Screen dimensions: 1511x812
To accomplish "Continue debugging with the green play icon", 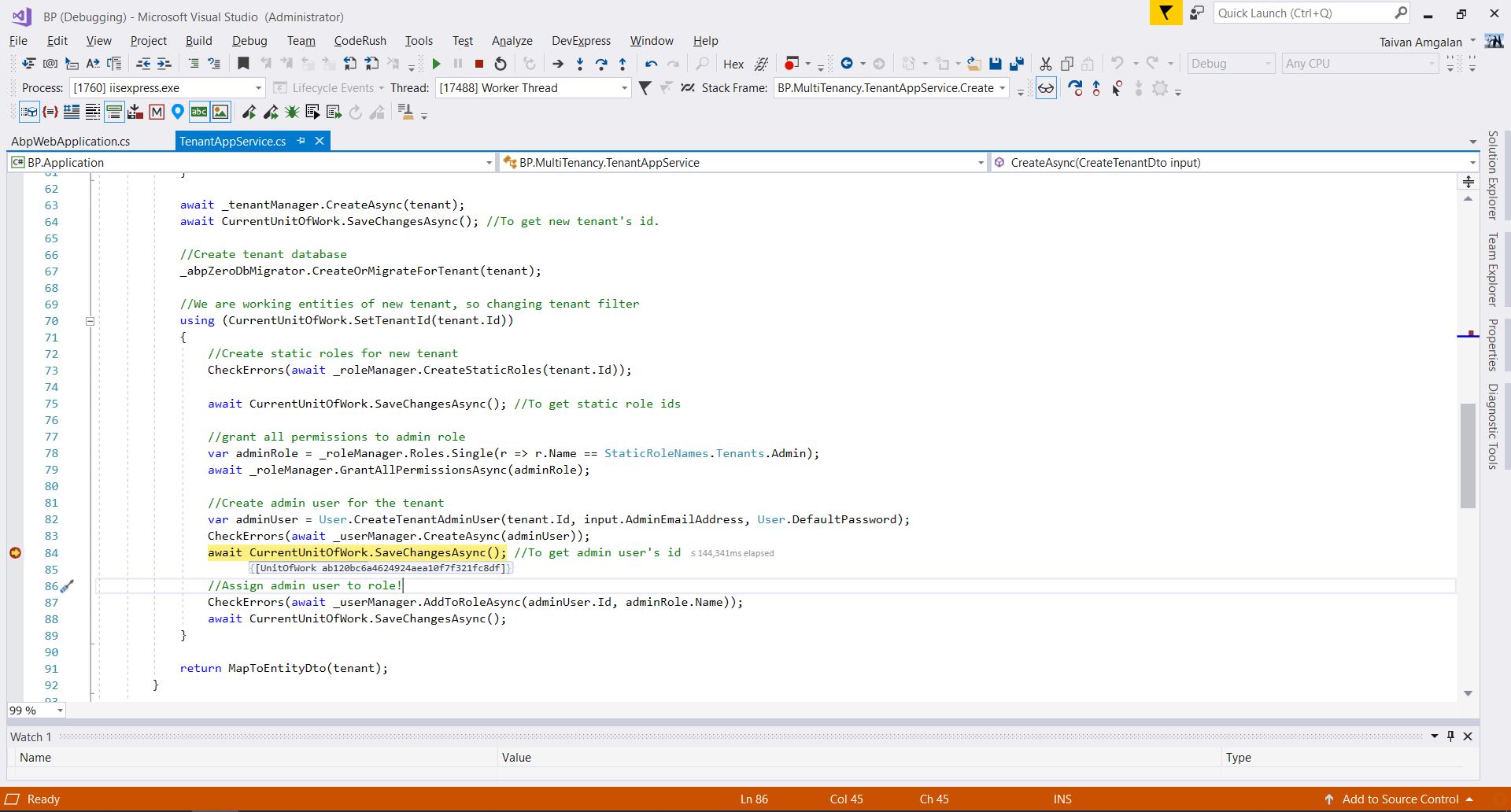I will click(438, 63).
